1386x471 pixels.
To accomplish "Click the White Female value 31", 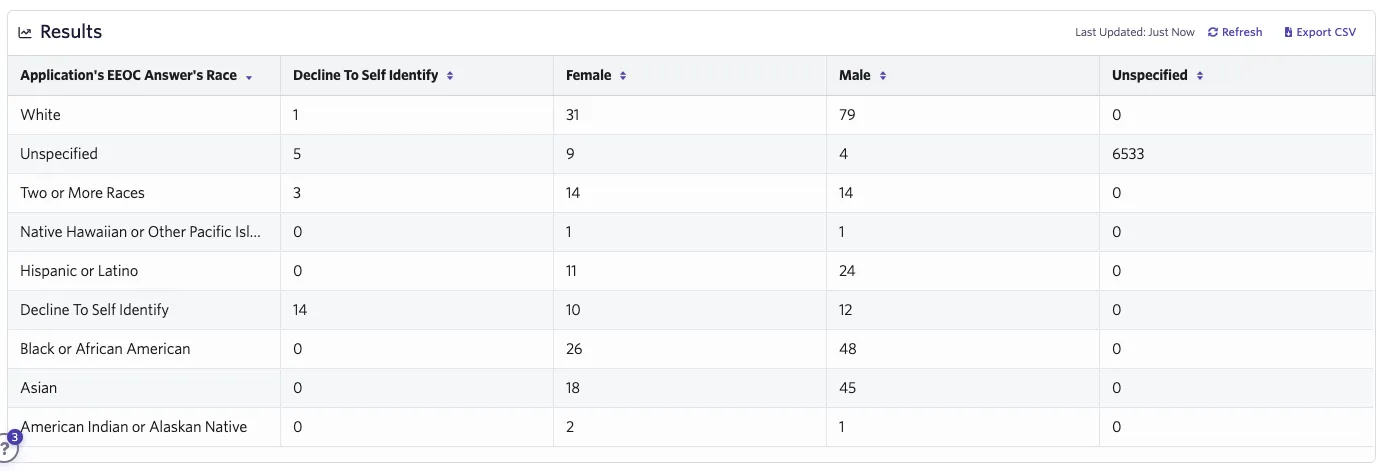I will (573, 115).
